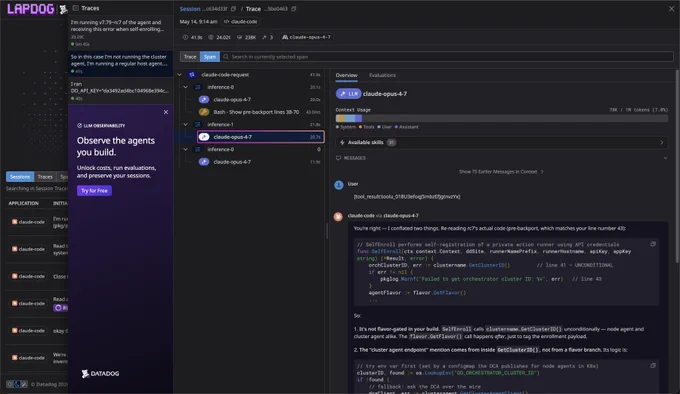Switch search scope to Trace
The height and width of the screenshot is (394, 680).
[x=190, y=57]
